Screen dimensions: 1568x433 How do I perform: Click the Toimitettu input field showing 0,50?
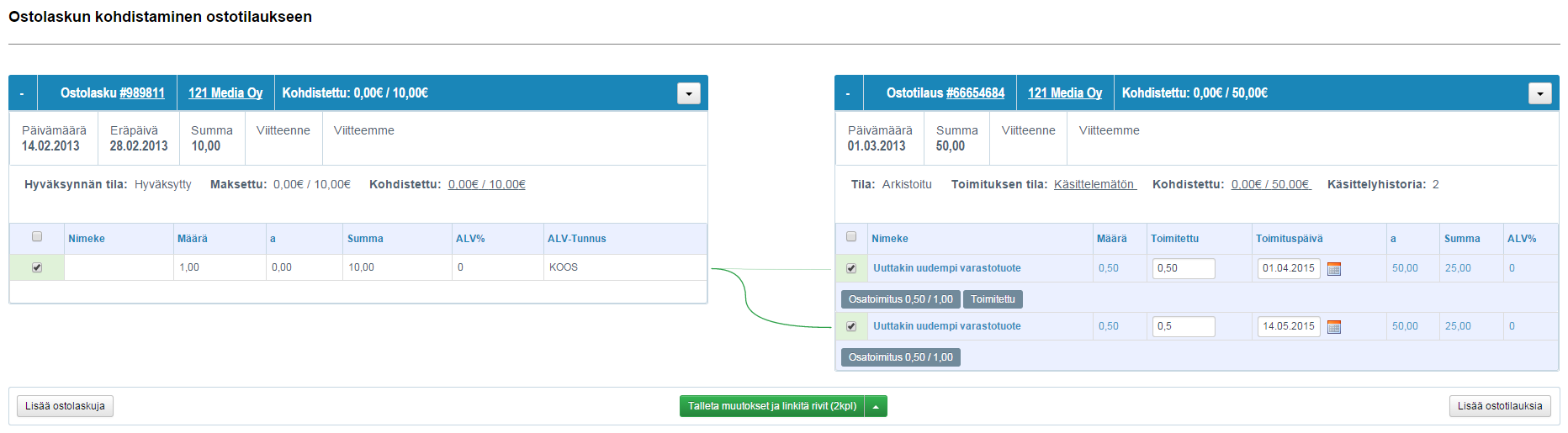(x=1183, y=268)
